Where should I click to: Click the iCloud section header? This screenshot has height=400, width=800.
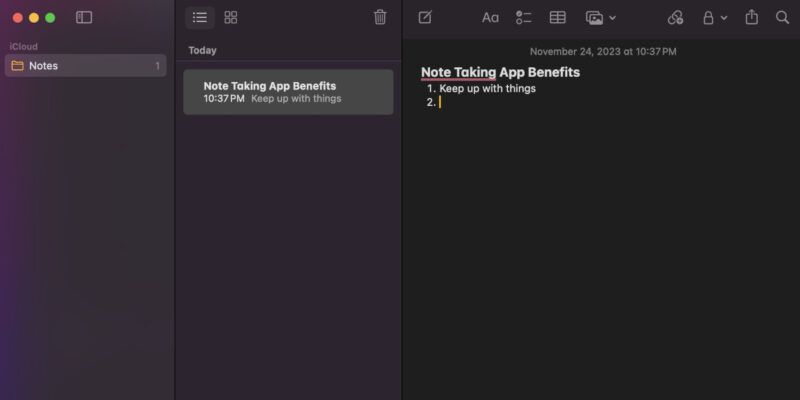pyautogui.click(x=23, y=46)
